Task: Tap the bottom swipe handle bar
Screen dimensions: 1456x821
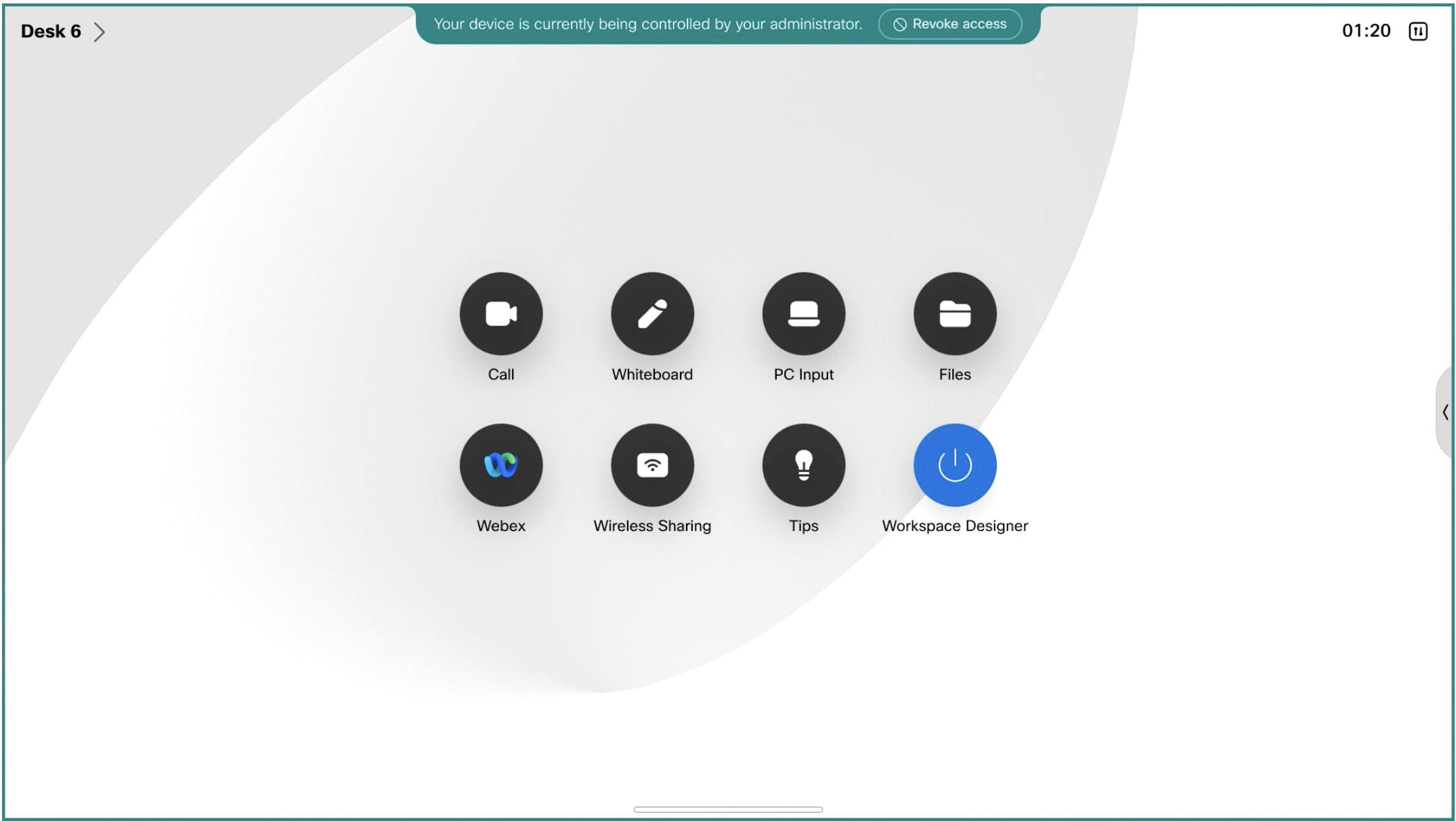Action: point(728,809)
